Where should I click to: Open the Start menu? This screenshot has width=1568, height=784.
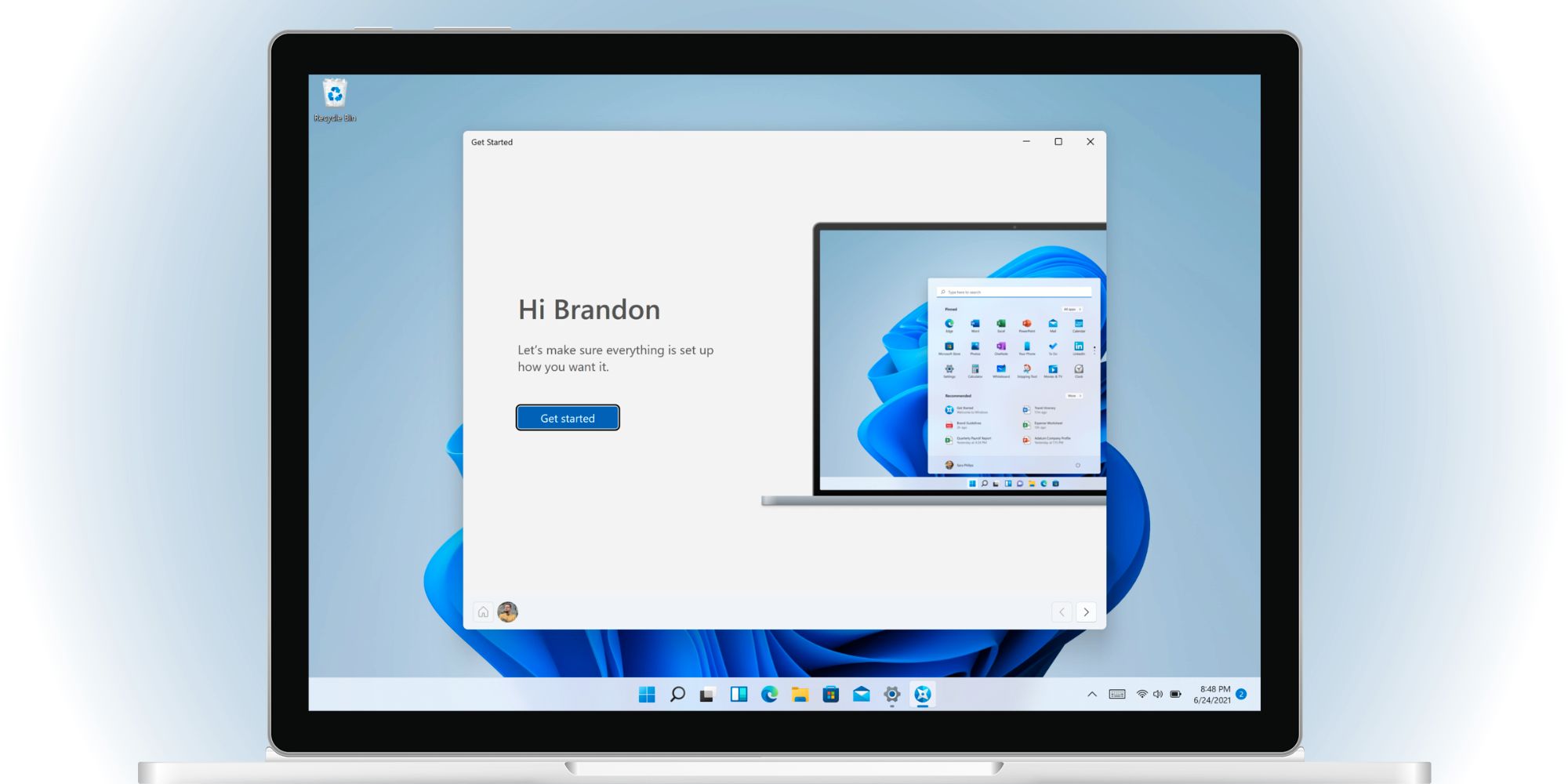647,694
